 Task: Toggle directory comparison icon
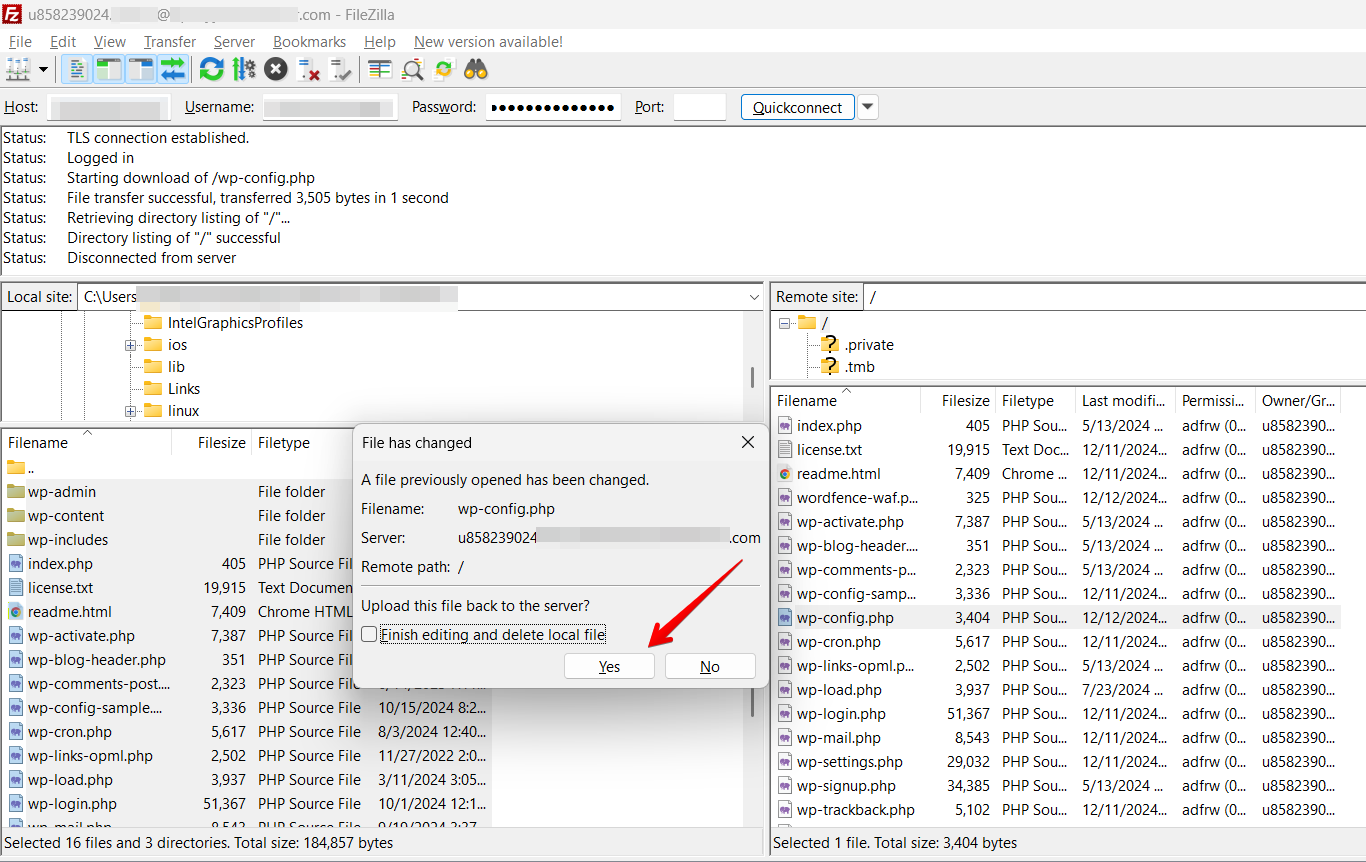(x=412, y=70)
